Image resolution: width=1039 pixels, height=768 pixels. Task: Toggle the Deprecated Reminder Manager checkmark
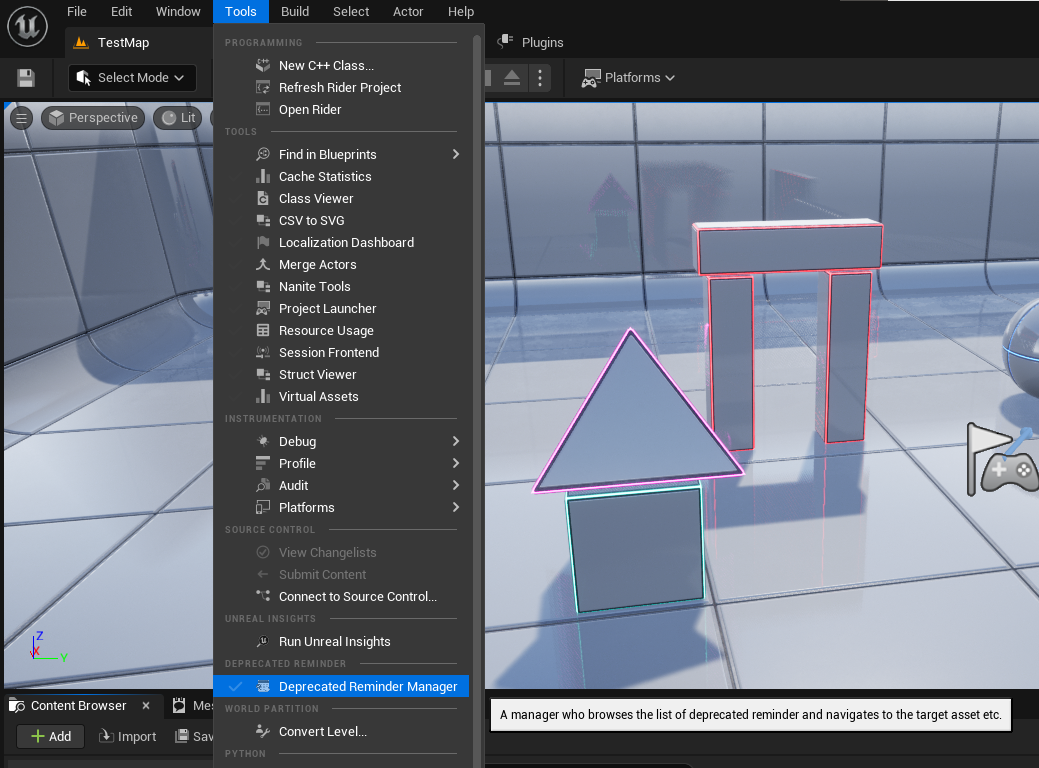[x=235, y=686]
